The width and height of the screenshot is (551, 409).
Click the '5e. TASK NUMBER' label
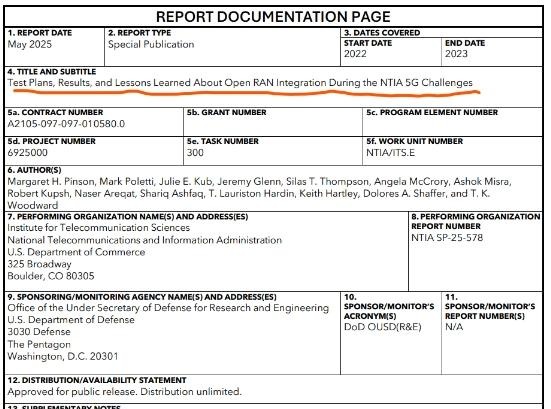pyautogui.click(x=223, y=141)
